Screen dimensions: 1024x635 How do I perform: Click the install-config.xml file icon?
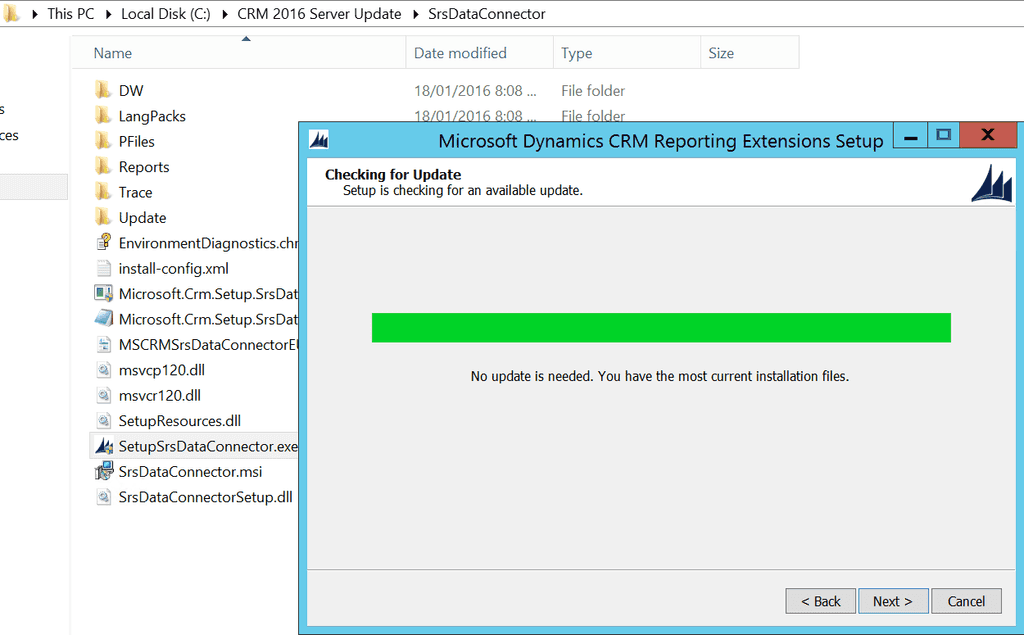(103, 268)
